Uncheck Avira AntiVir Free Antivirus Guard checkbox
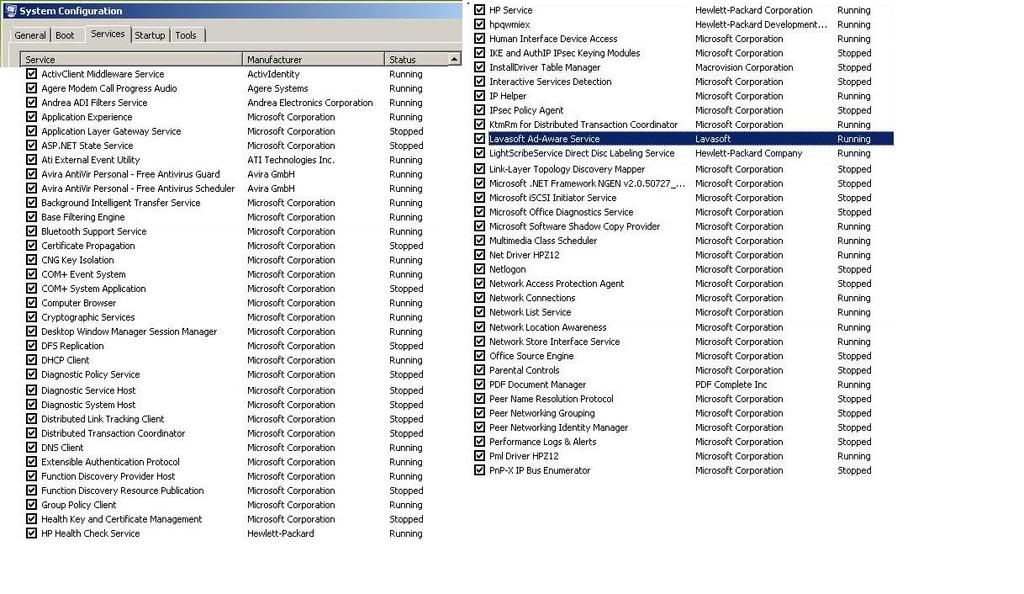Image resolution: width=1024 pixels, height=594 pixels. tap(31, 174)
